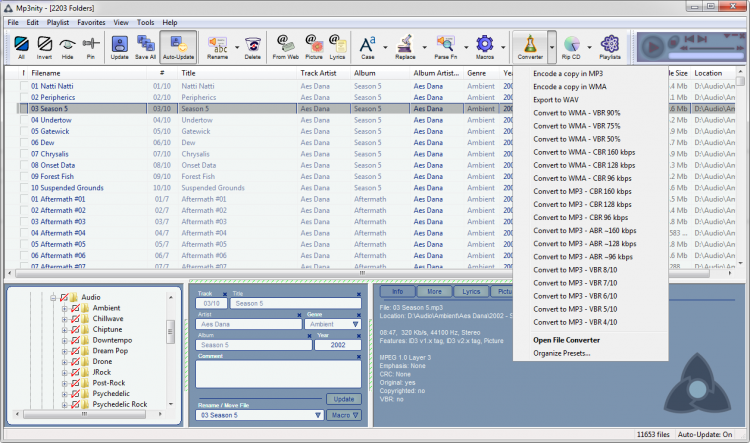The width and height of the screenshot is (750, 443).
Task: Open the File menu
Action: tap(13, 22)
